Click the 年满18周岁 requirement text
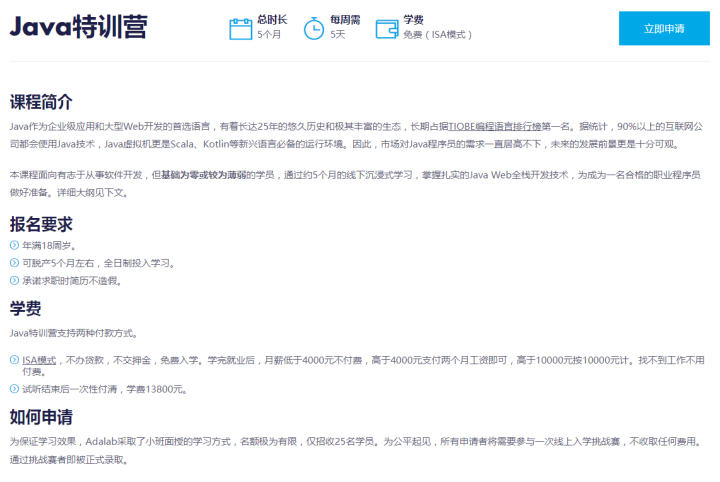 pos(49,246)
